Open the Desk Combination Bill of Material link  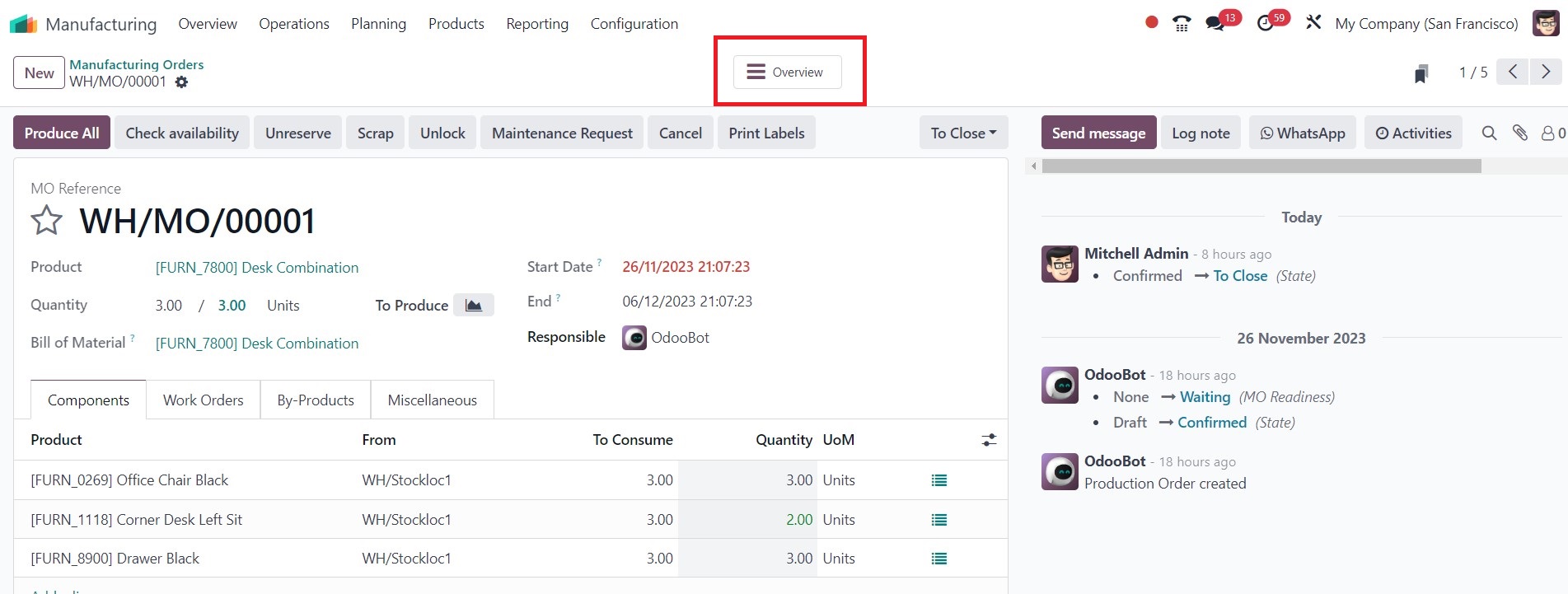pyautogui.click(x=257, y=344)
